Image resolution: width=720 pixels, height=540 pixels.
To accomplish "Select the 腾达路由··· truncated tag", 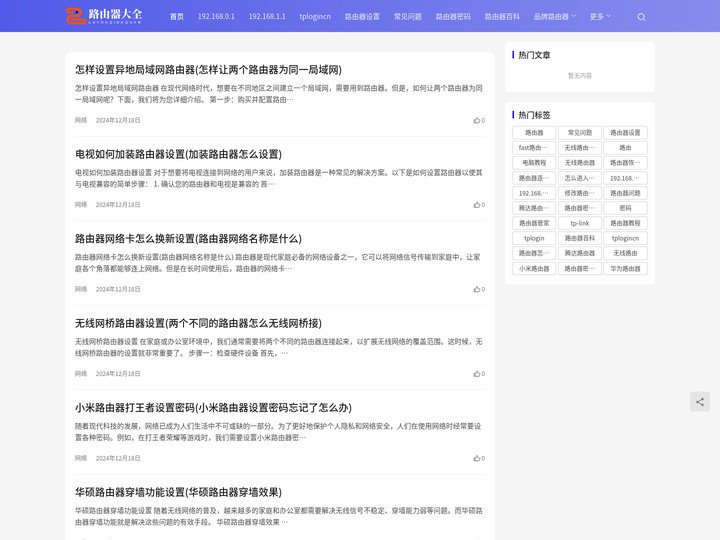I will [534, 208].
